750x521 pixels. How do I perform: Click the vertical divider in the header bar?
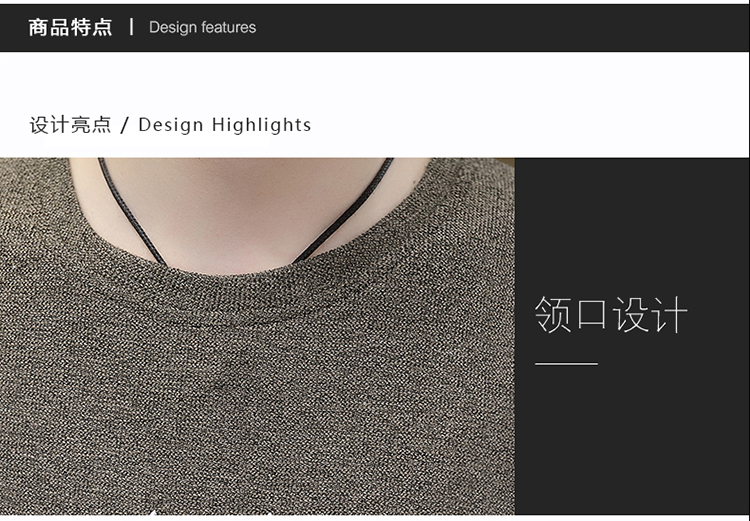(x=131, y=27)
